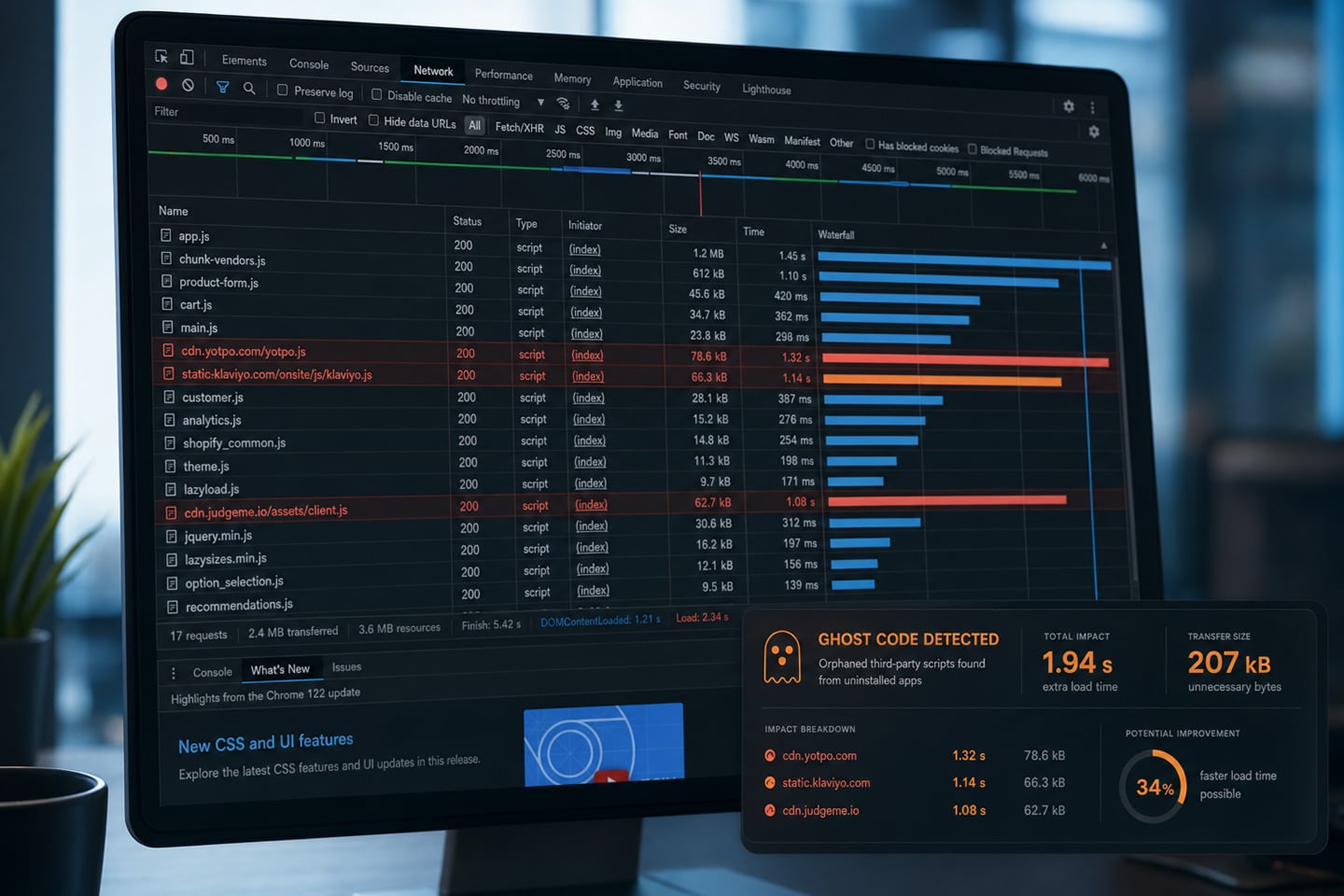Tick the Invert filter checkbox
Screen dimensions: 1344x896
pyautogui.click(x=319, y=118)
